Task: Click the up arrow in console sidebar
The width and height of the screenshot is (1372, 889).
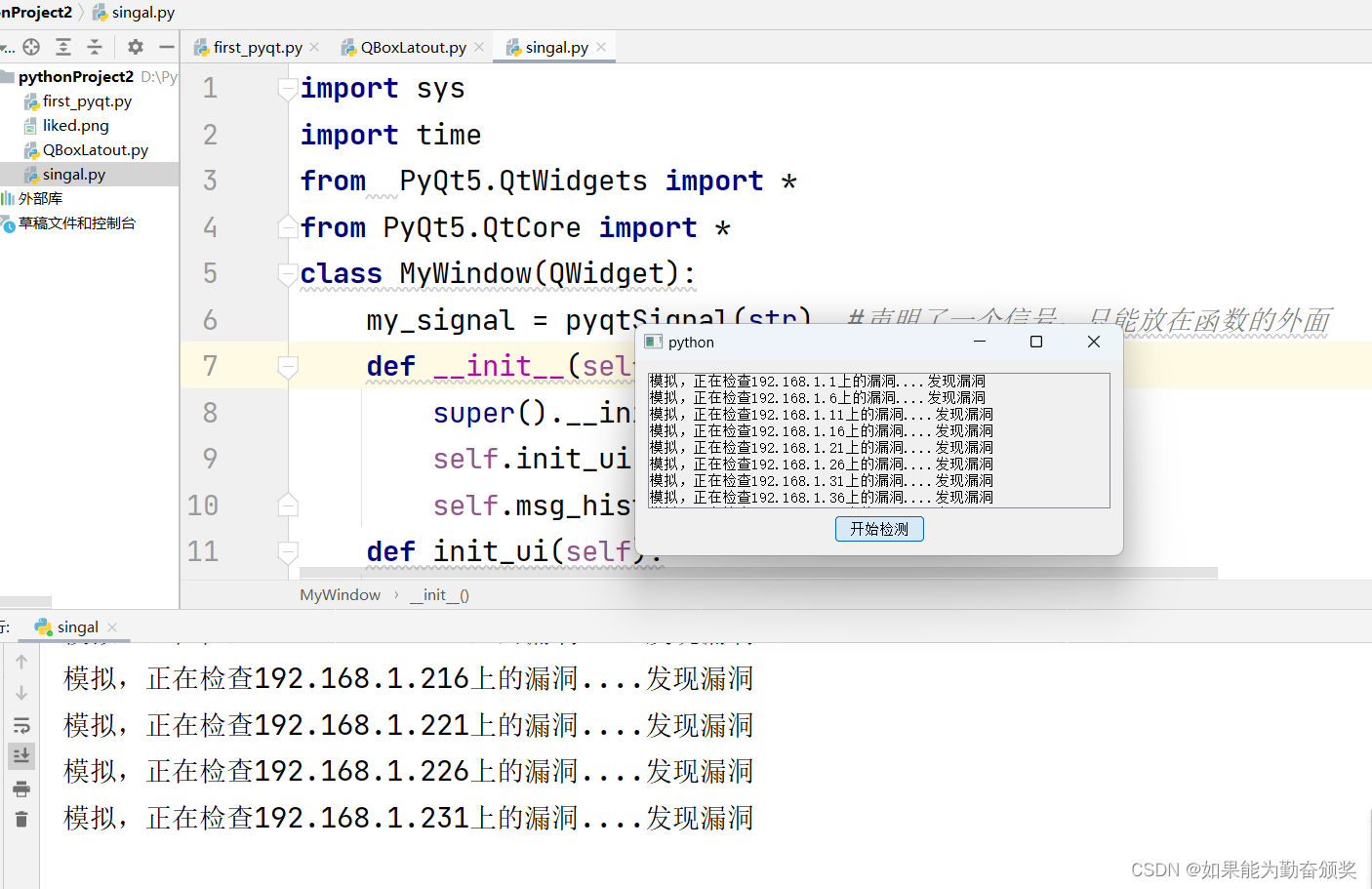Action: click(x=21, y=662)
